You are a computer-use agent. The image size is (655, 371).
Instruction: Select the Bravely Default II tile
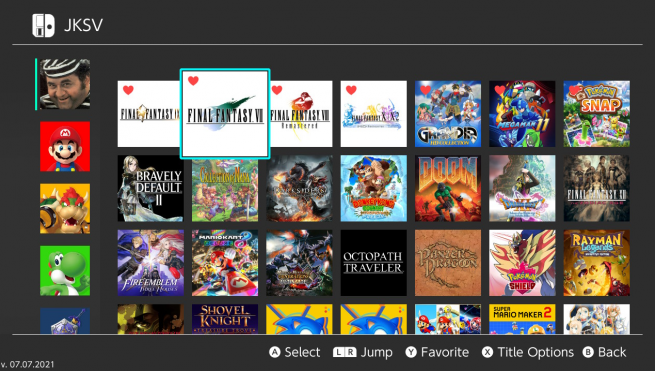(150, 188)
